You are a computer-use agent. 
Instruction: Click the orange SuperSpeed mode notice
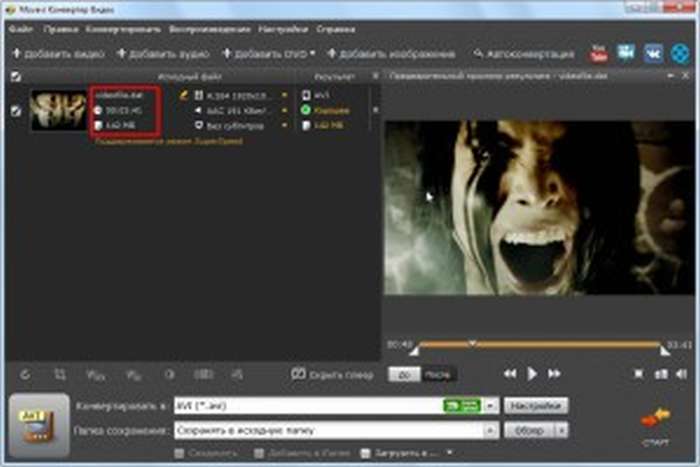[169, 141]
